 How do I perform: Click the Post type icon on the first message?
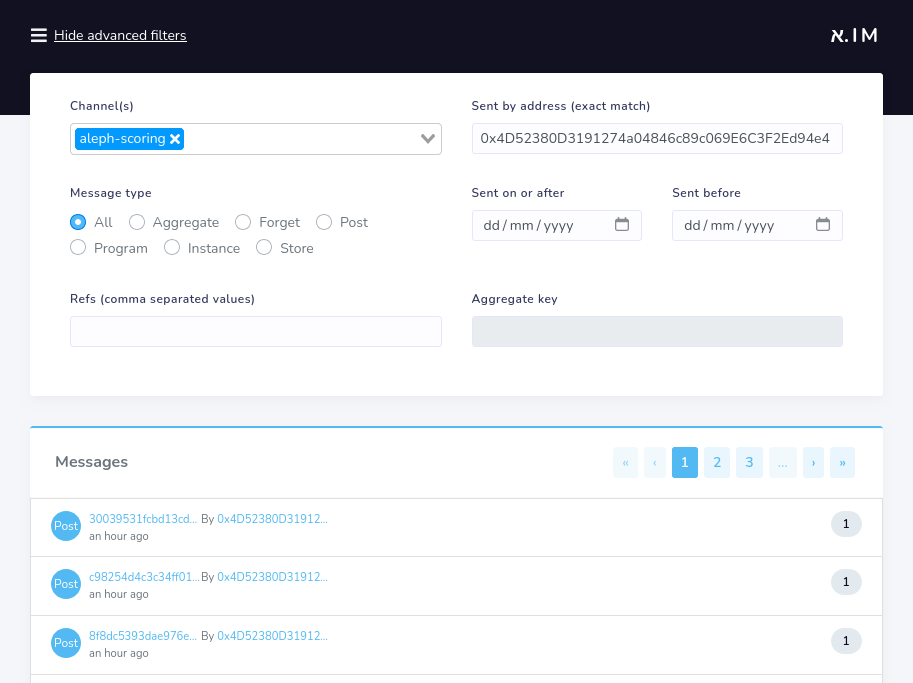pos(65,525)
